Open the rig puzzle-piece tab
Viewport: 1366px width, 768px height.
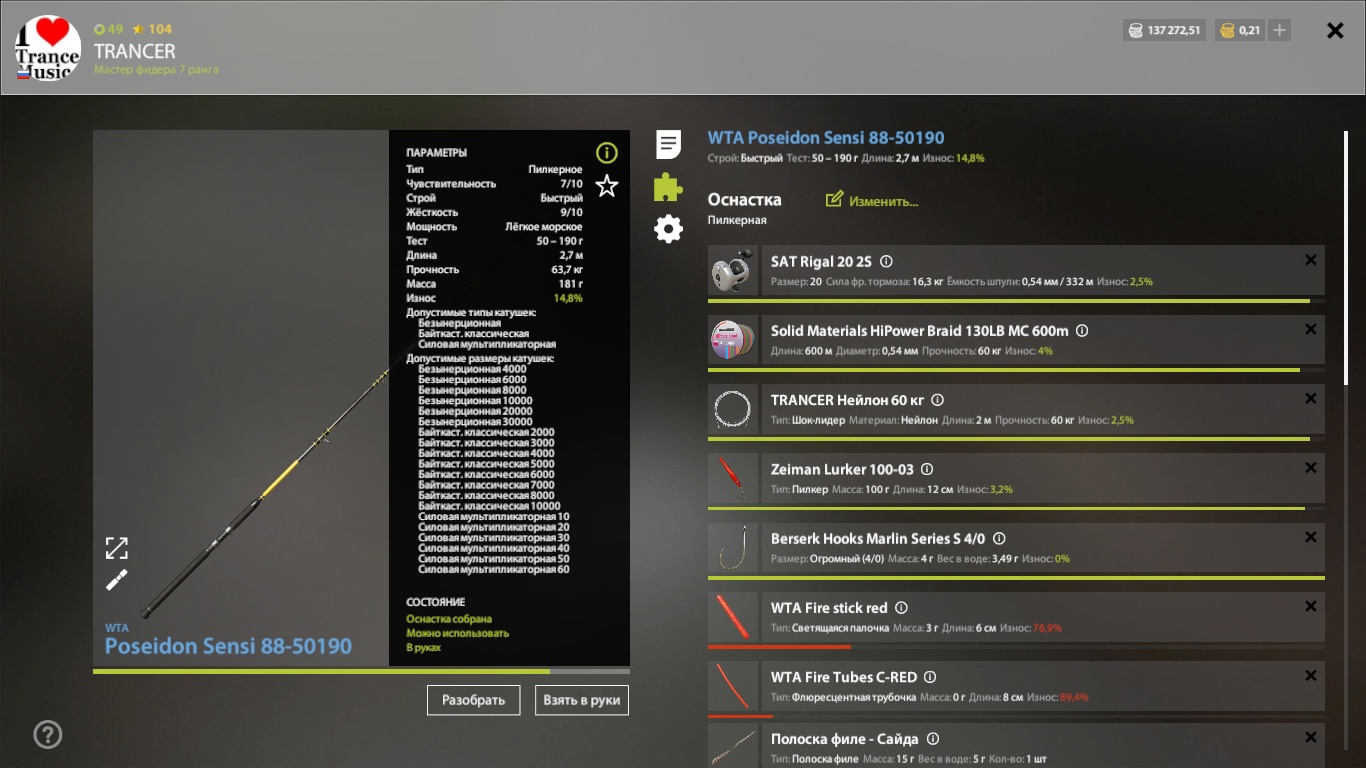668,187
